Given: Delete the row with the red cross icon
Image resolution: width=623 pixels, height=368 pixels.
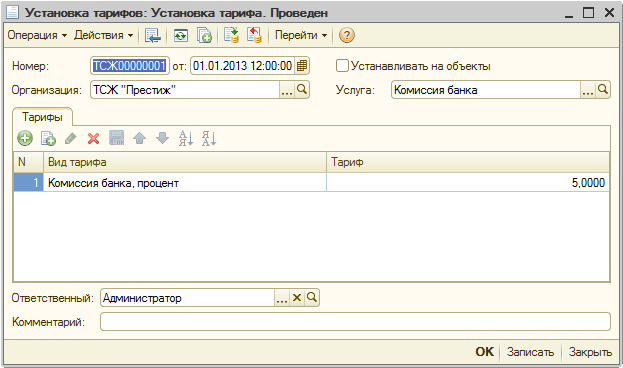Looking at the screenshot, I should point(93,138).
